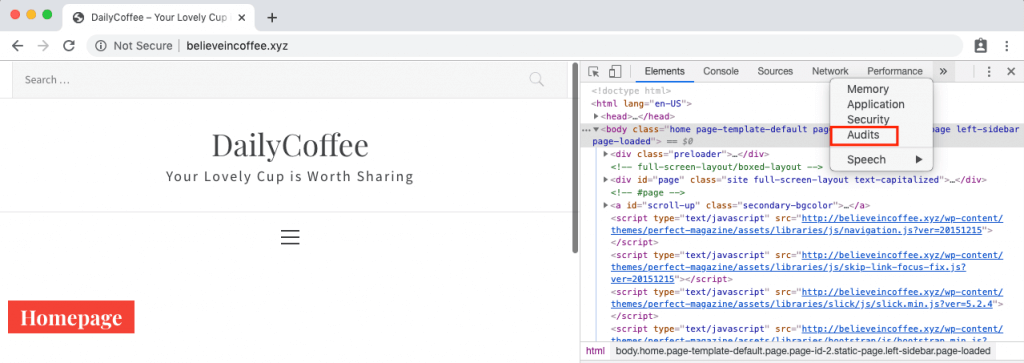1024x363 pixels.
Task: Select Application from the overflow menu
Action: (x=876, y=104)
